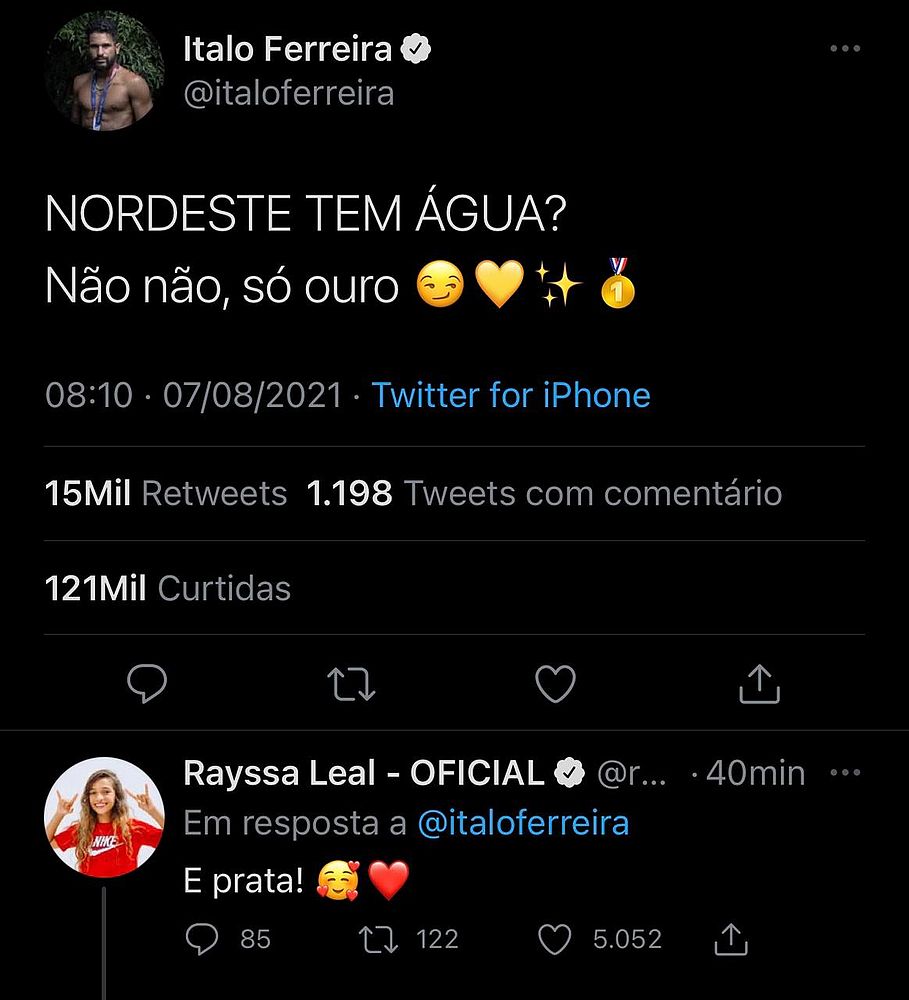909x1000 pixels.
Task: Retweet Italo Ferreira's main tweet
Action: tap(351, 684)
